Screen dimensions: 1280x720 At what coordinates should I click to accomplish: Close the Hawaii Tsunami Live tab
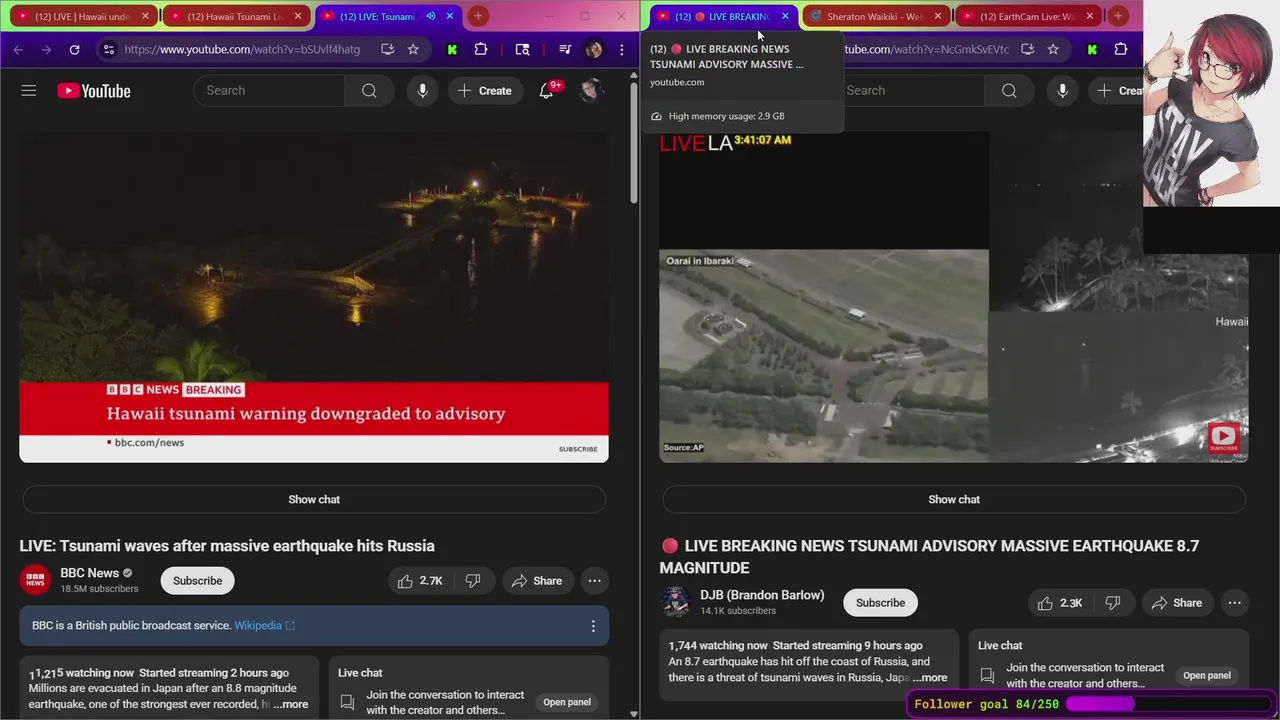pyautogui.click(x=297, y=16)
